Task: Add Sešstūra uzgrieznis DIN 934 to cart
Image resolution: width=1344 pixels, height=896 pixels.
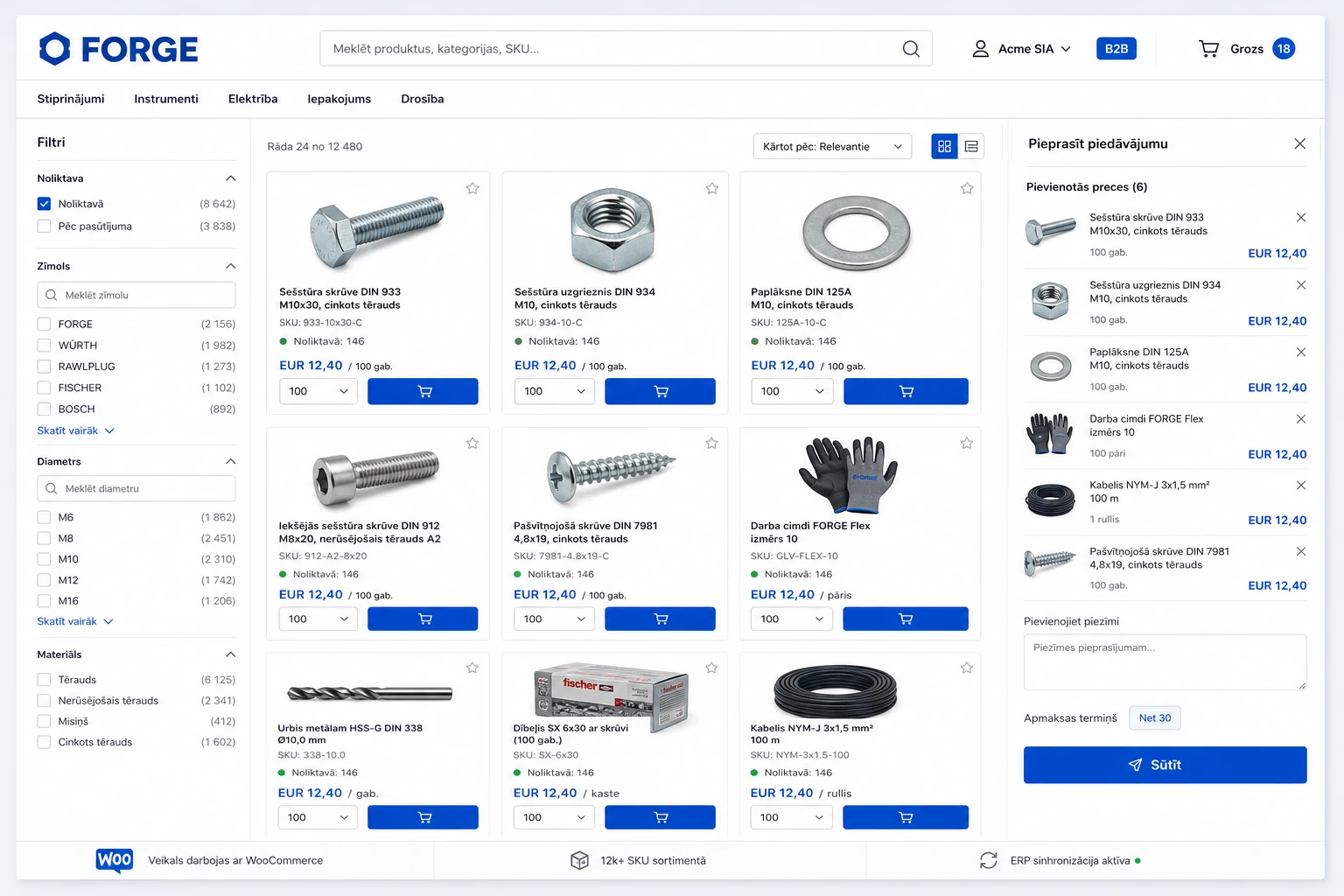Action: pos(661,391)
